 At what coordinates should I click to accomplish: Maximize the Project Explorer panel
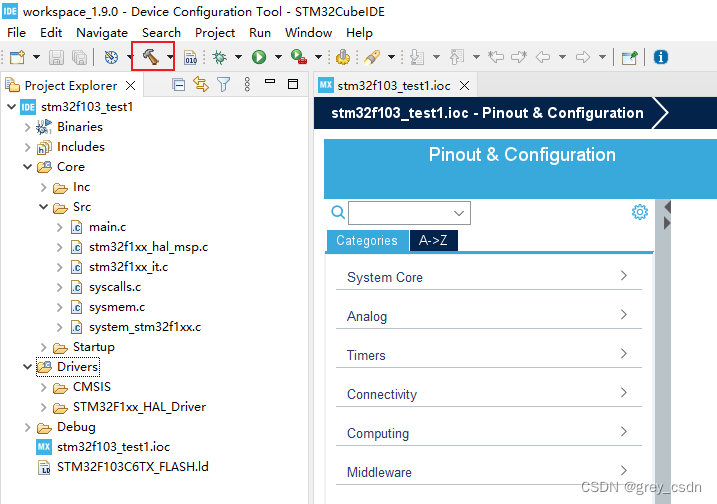(293, 84)
